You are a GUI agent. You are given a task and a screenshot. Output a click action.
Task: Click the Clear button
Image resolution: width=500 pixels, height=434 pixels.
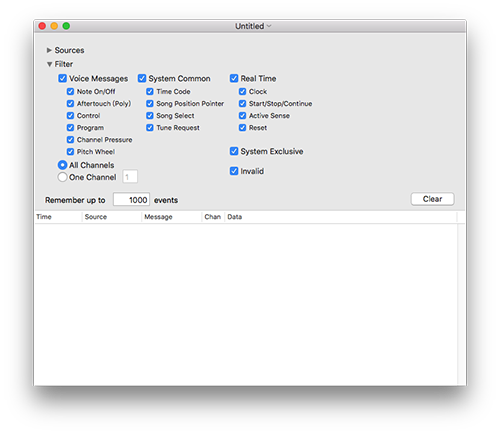432,199
